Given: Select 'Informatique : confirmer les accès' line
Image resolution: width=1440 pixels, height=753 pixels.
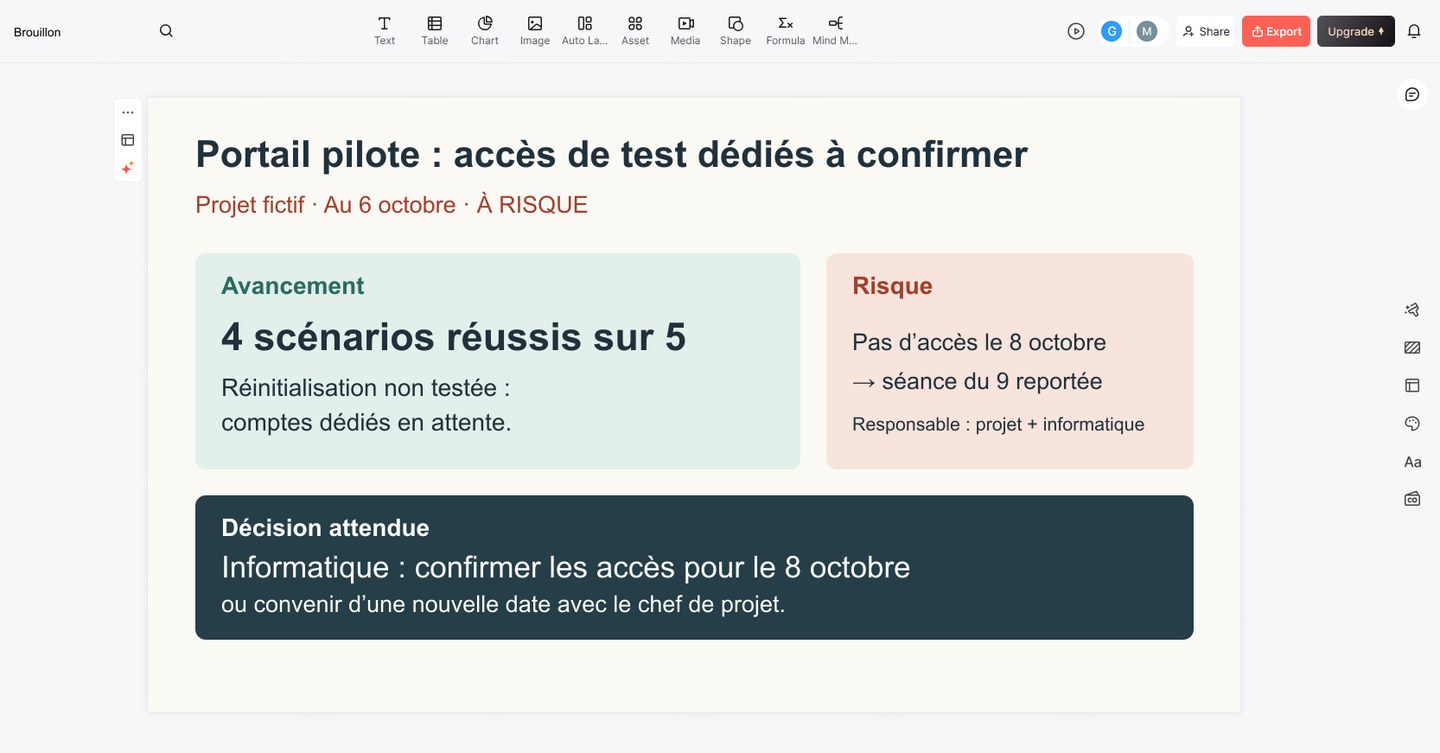Looking at the screenshot, I should point(565,567).
